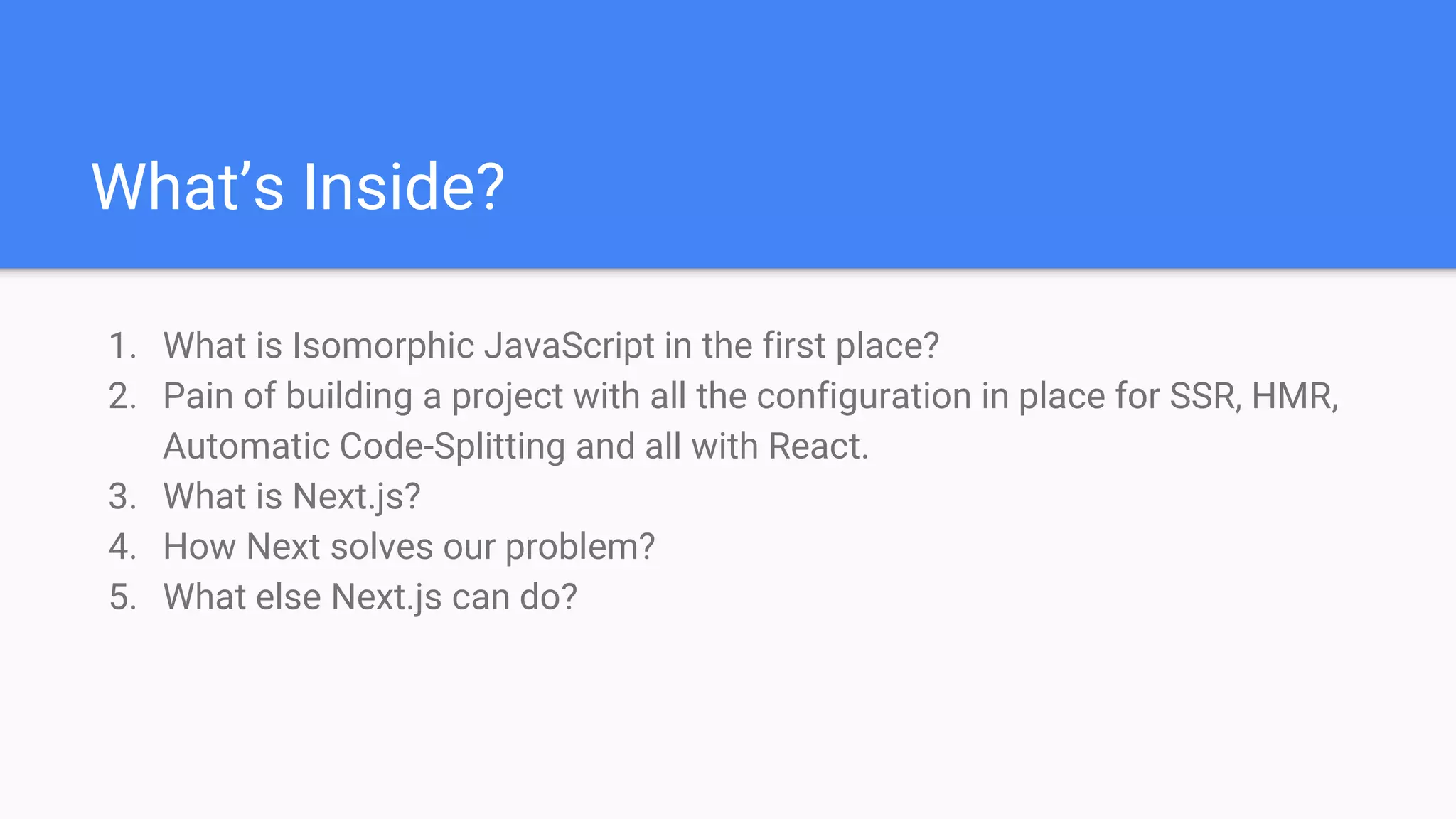Image resolution: width=1456 pixels, height=819 pixels.
Task: Click the list number 2 marker
Action: [x=122, y=397]
